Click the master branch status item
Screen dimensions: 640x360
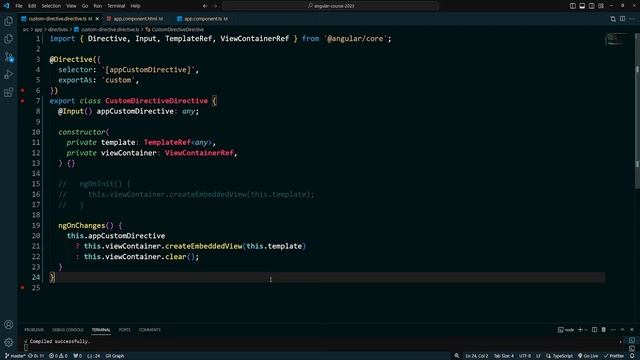click(x=15, y=356)
